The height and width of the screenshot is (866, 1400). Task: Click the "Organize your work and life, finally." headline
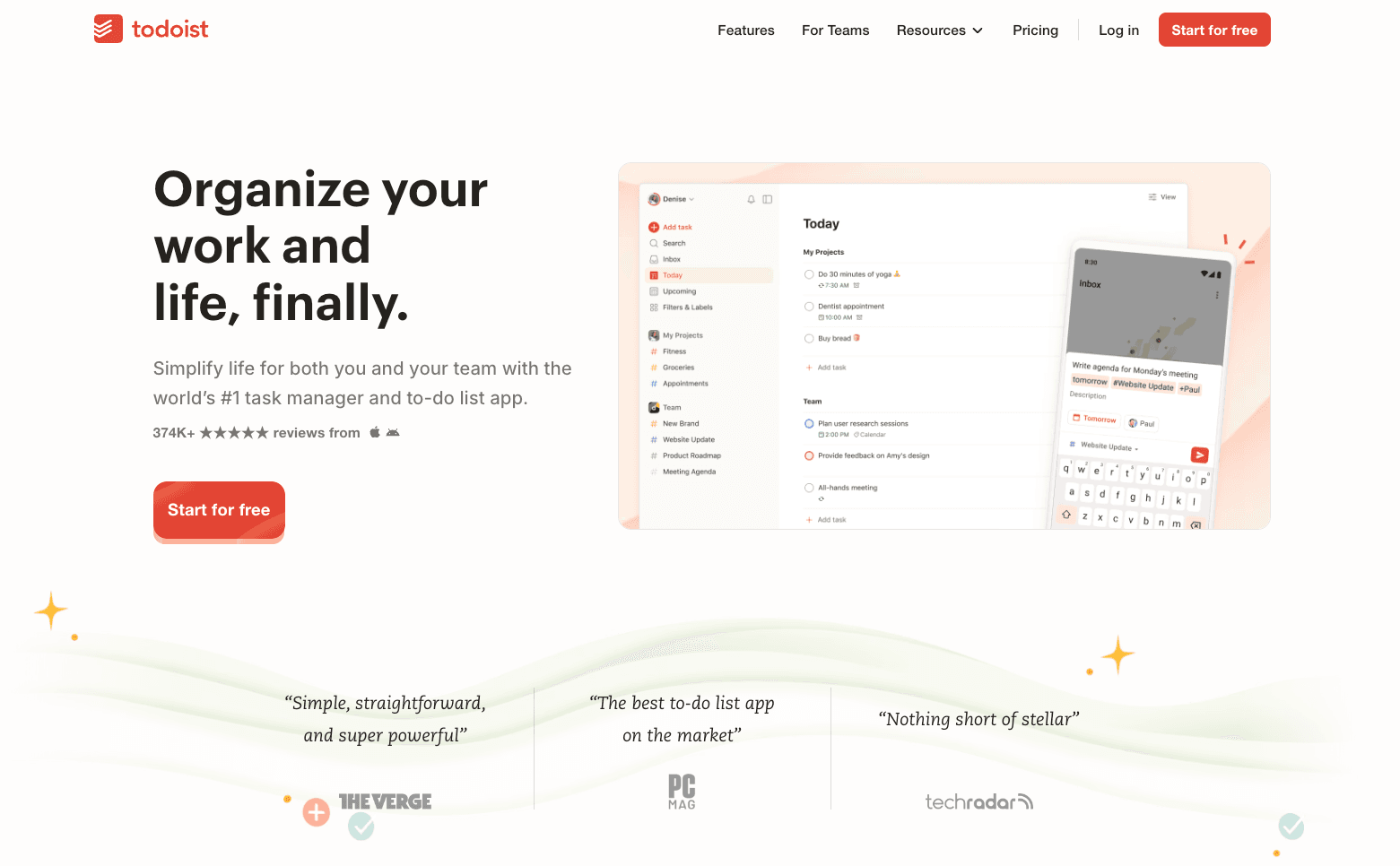[321, 246]
